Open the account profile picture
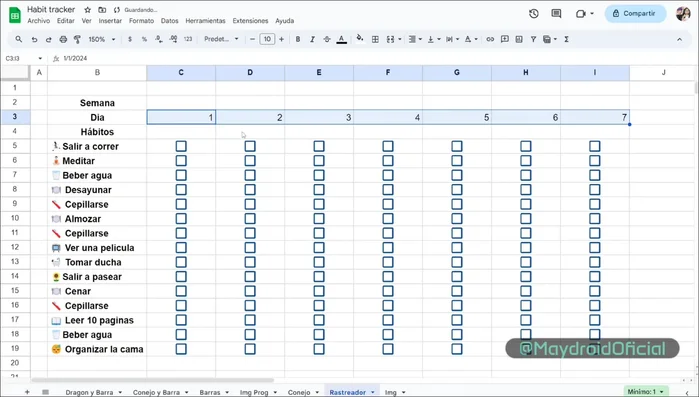Screen dimensions: 699x397 [683, 13]
